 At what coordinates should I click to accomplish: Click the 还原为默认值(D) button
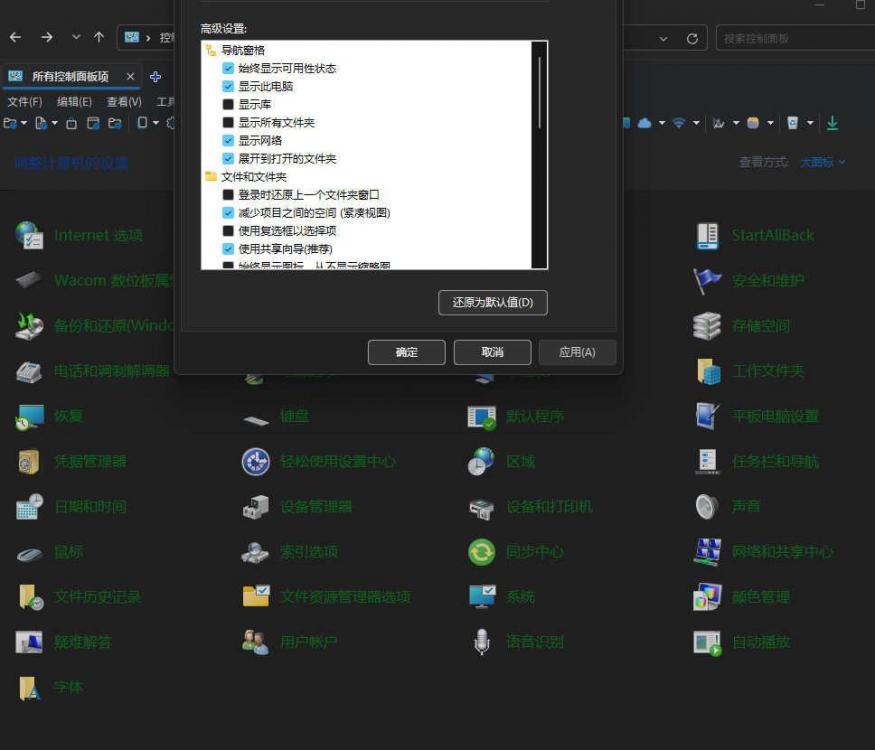click(492, 302)
